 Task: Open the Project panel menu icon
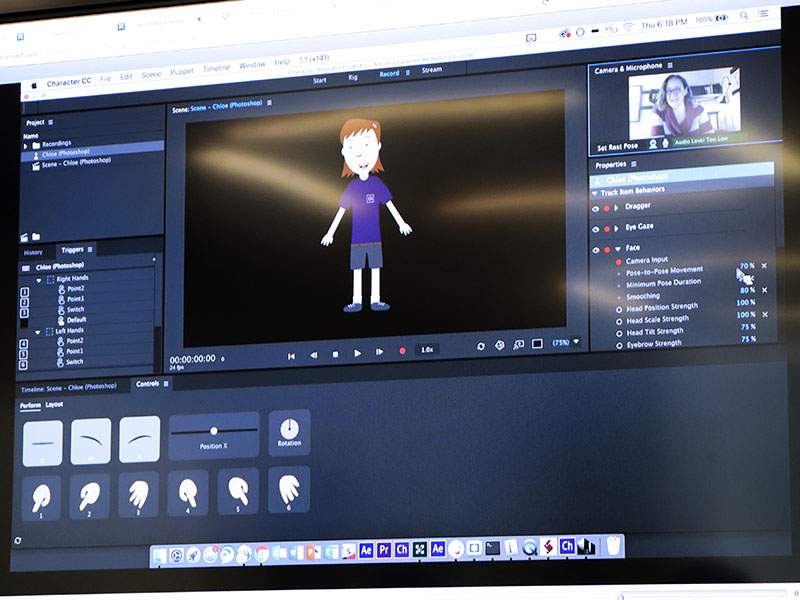point(51,122)
